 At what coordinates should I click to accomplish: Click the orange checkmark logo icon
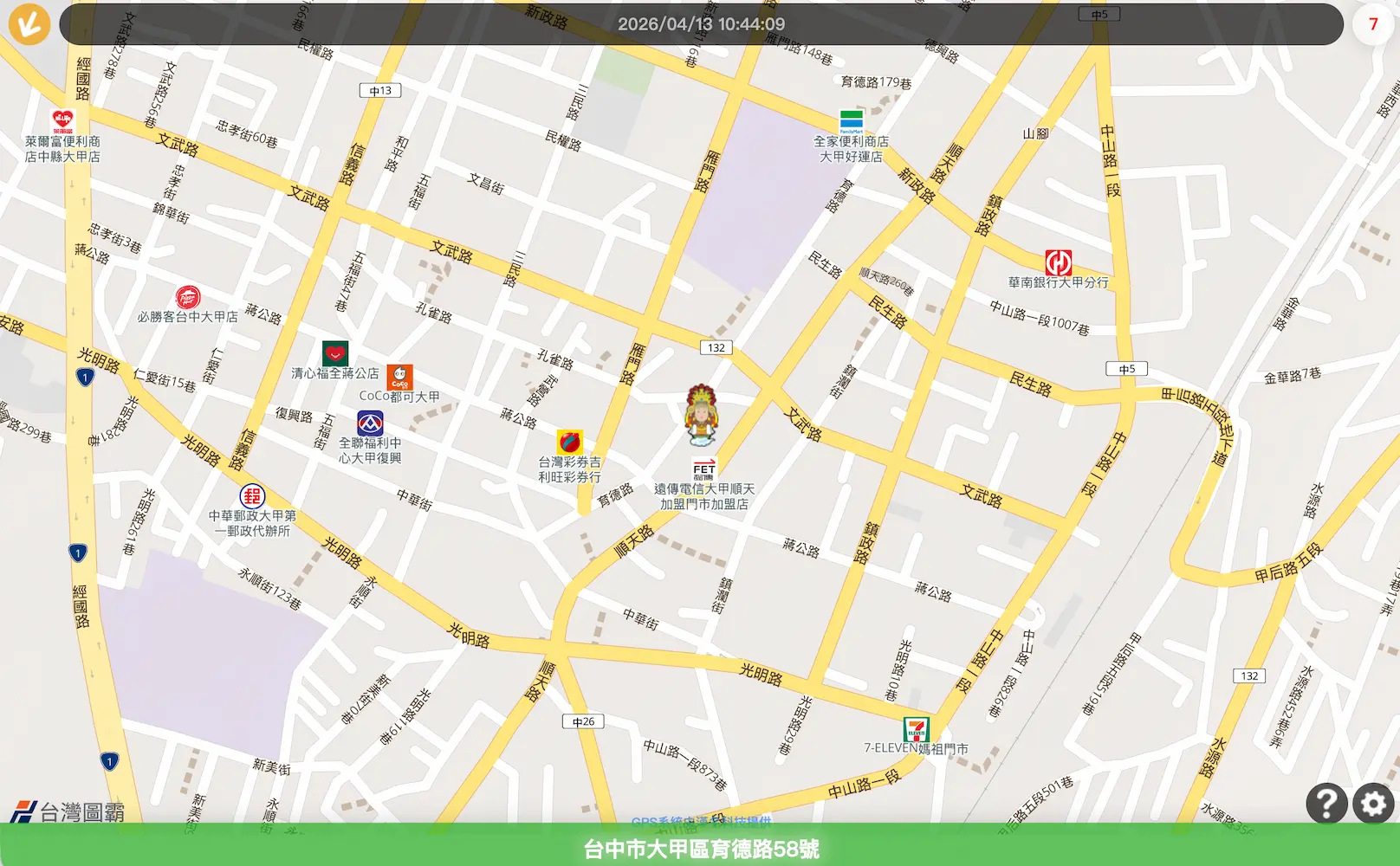(x=29, y=23)
